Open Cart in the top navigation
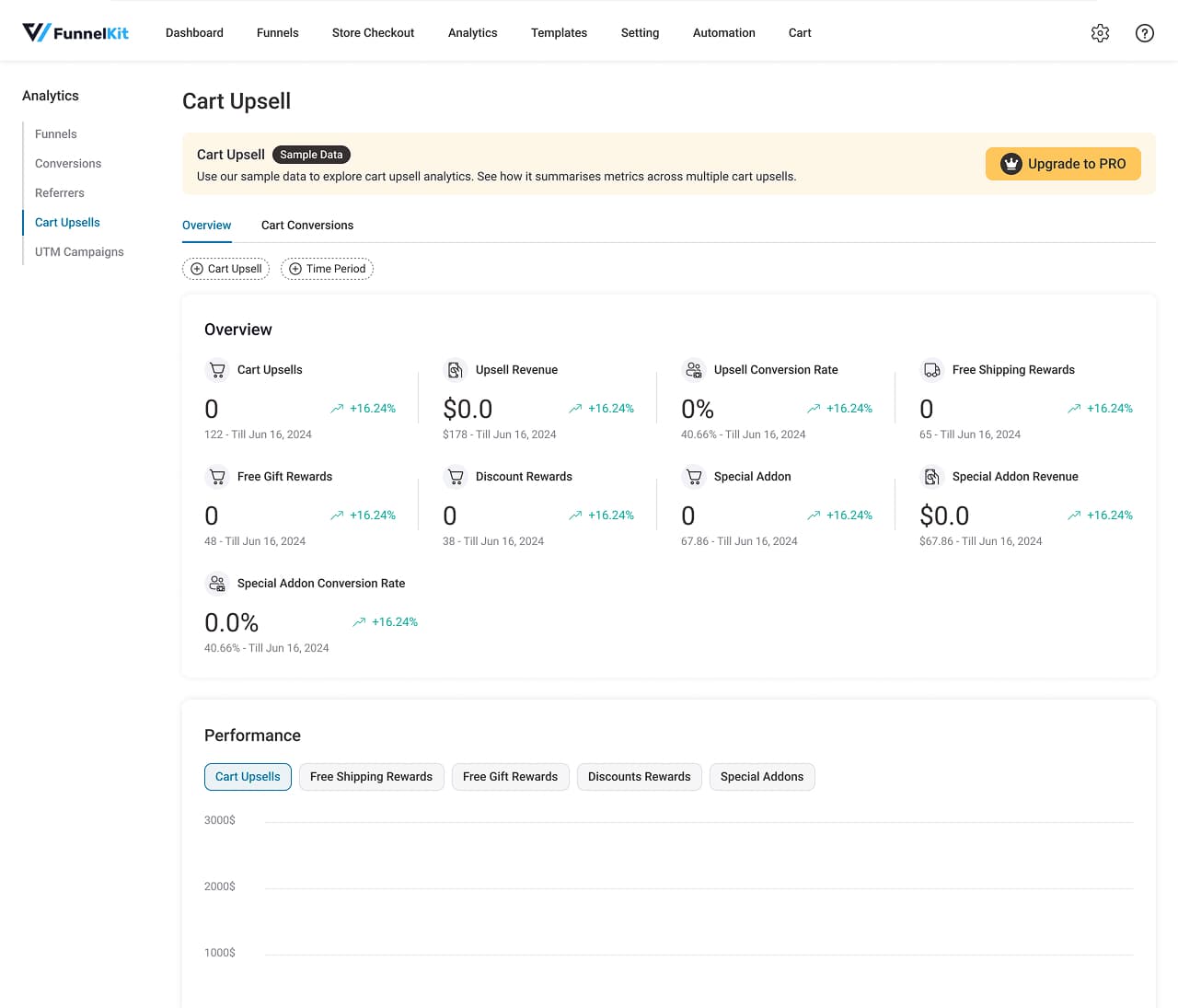 click(x=800, y=33)
